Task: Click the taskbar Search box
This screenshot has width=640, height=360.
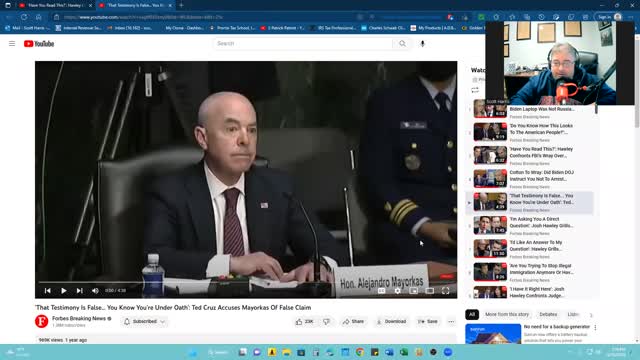Action: [218, 352]
